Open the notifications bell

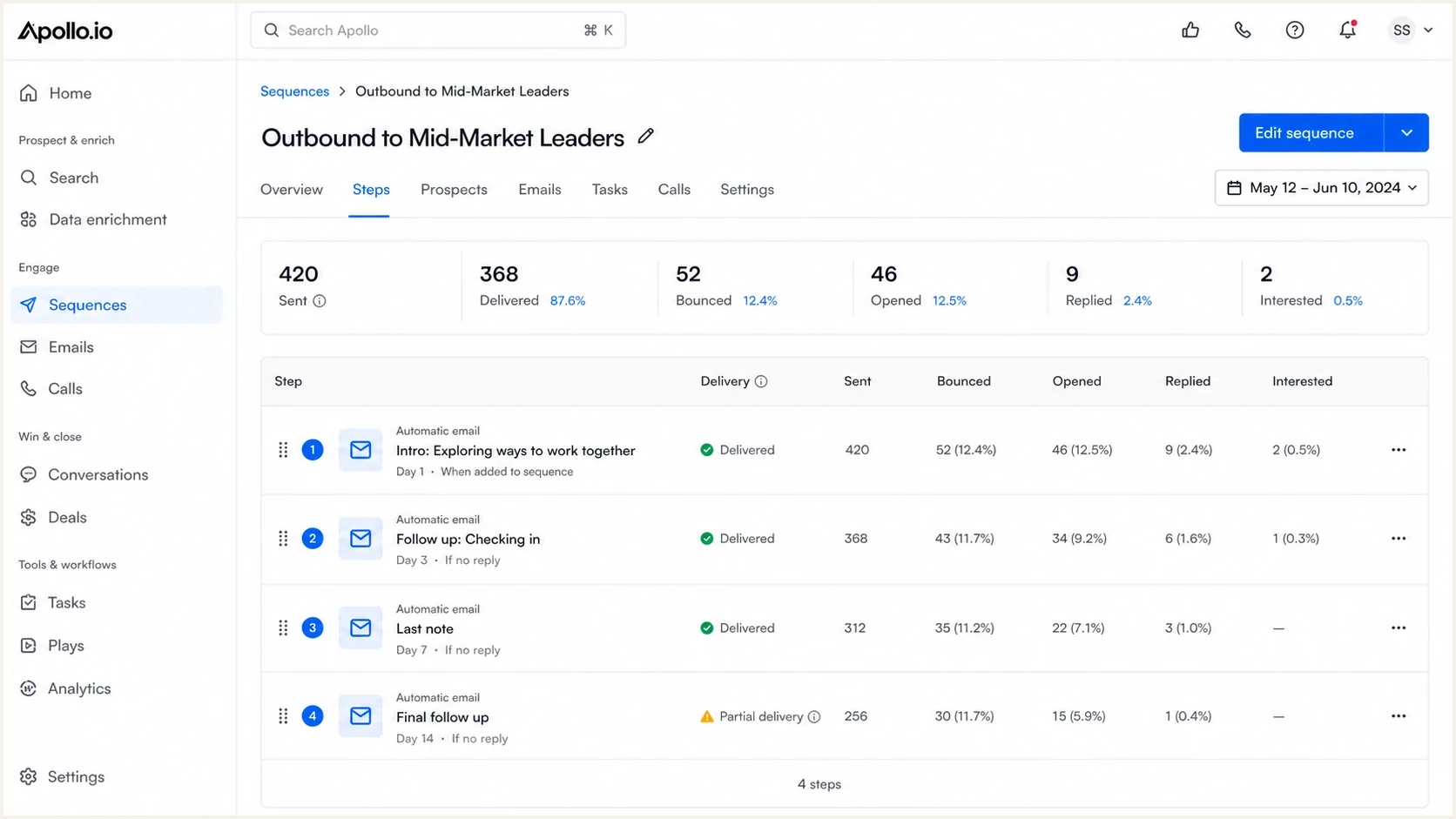click(1348, 30)
